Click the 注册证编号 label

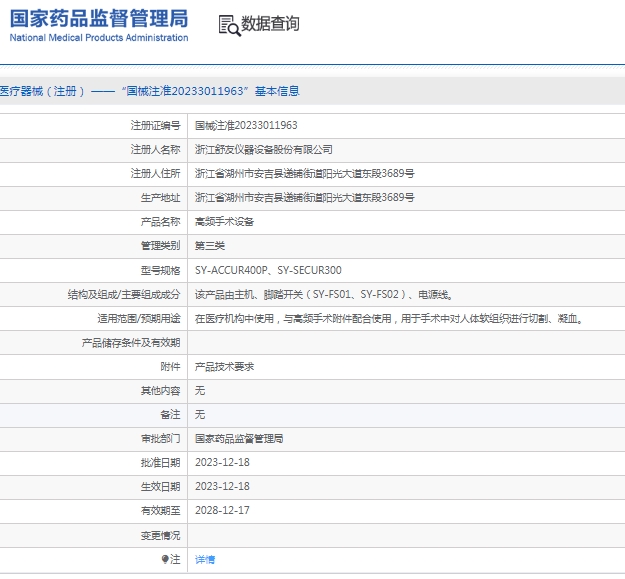155,126
